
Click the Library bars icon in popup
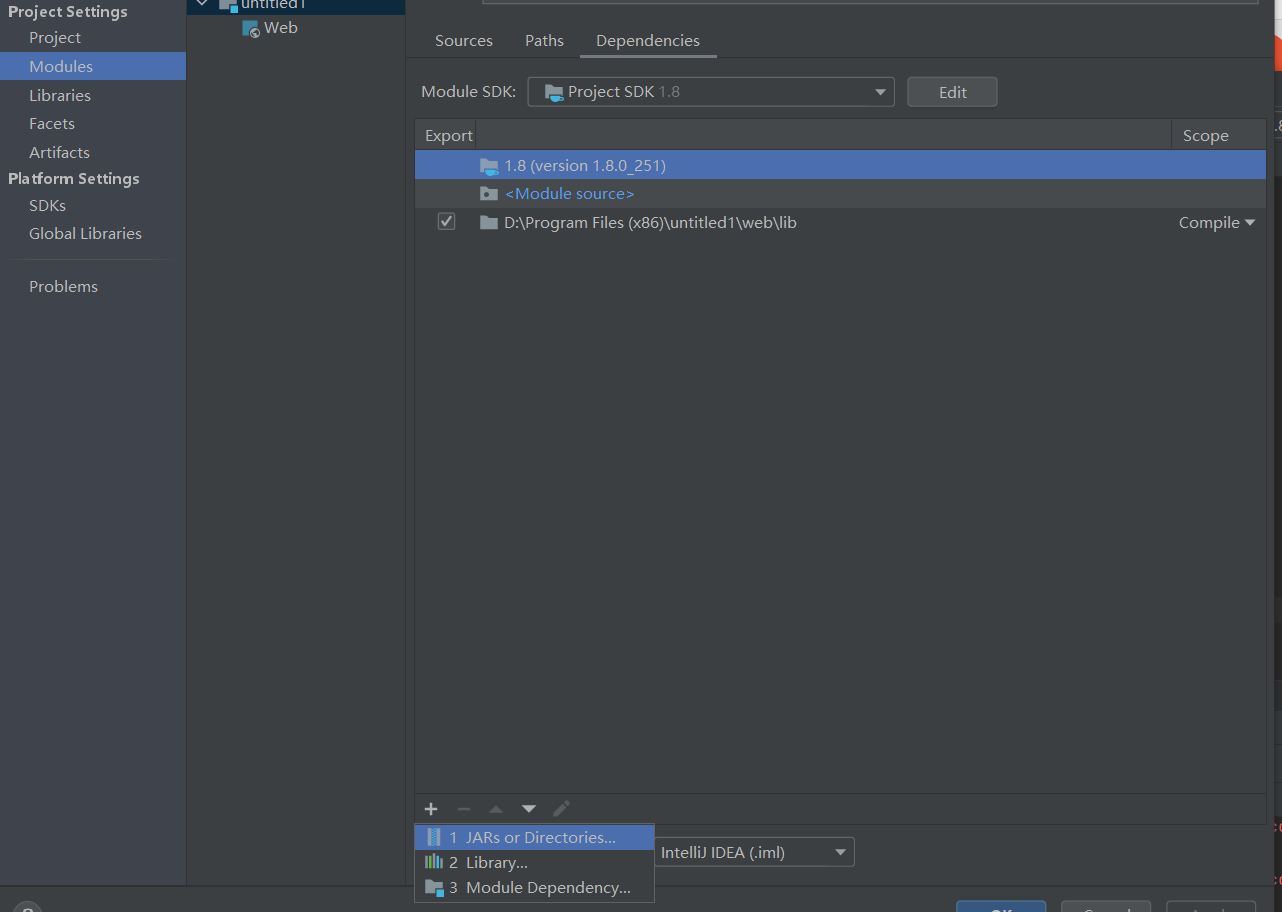(x=434, y=862)
